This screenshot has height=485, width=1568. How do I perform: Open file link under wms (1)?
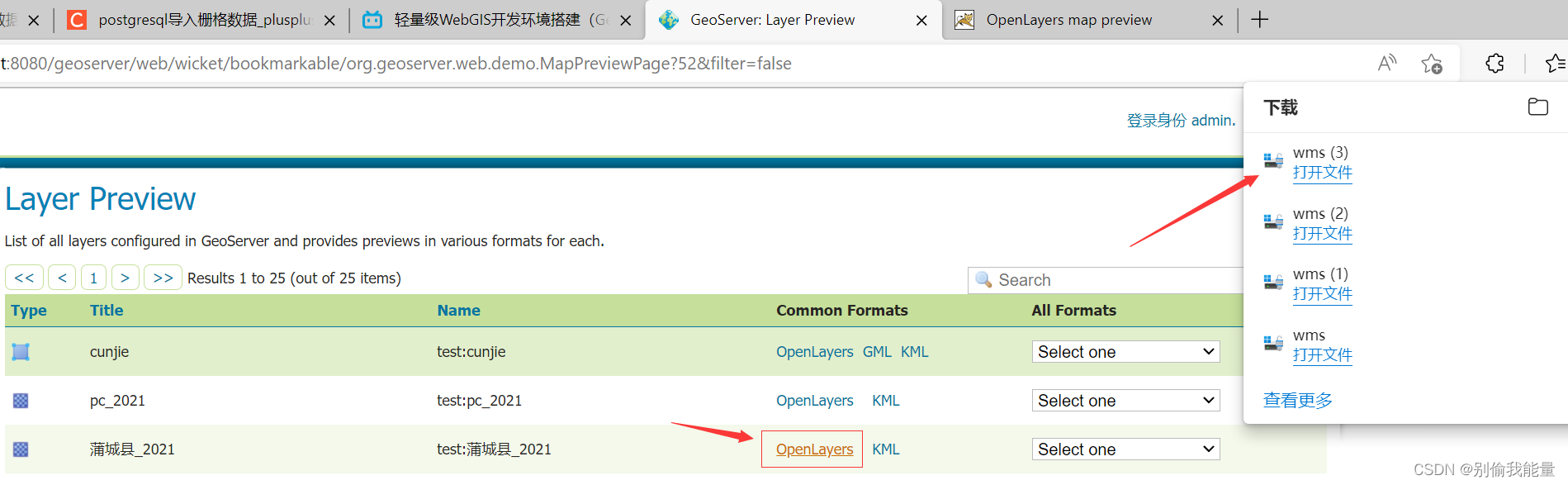pos(1322,294)
